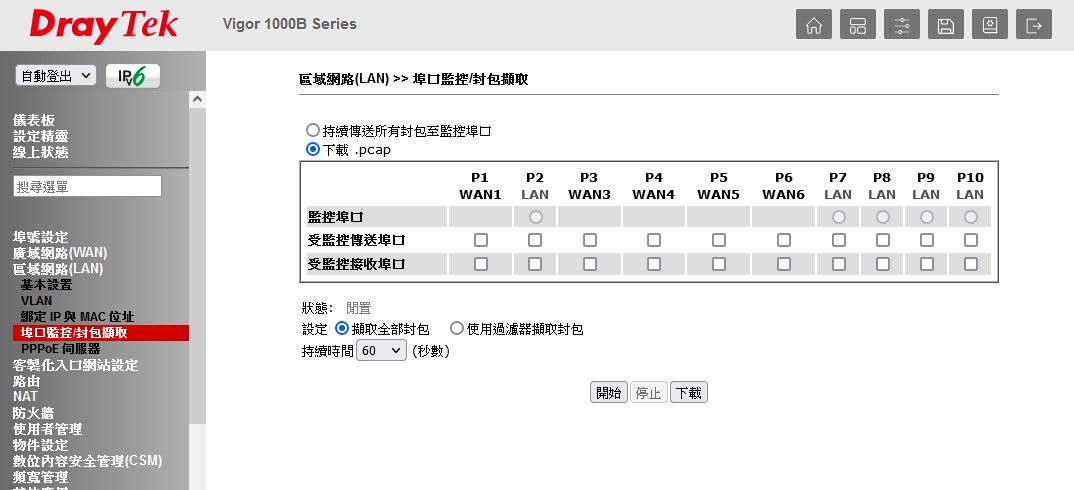Select P2 LAN as monitor port

point(535,217)
